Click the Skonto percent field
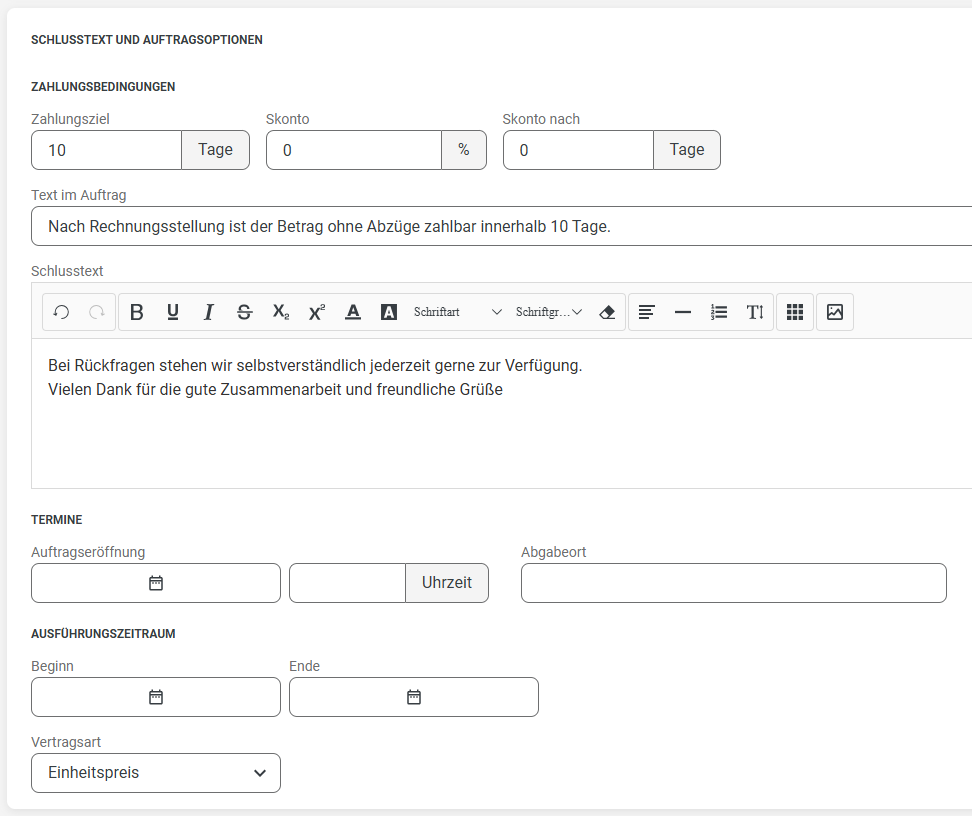 tap(354, 150)
